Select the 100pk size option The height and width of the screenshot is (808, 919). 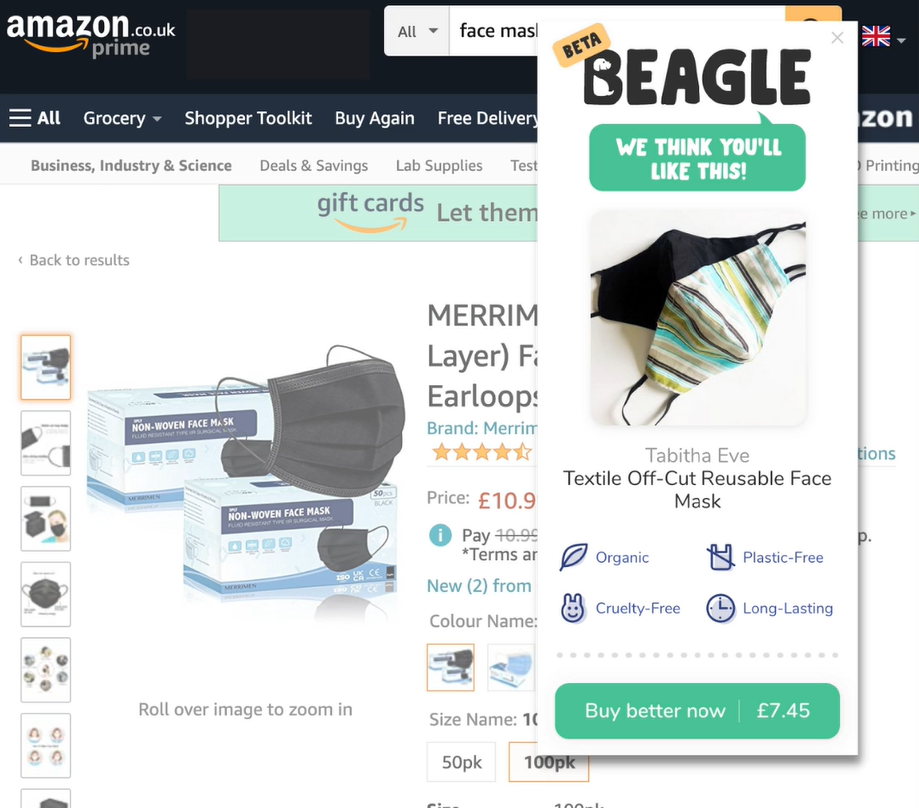549,762
